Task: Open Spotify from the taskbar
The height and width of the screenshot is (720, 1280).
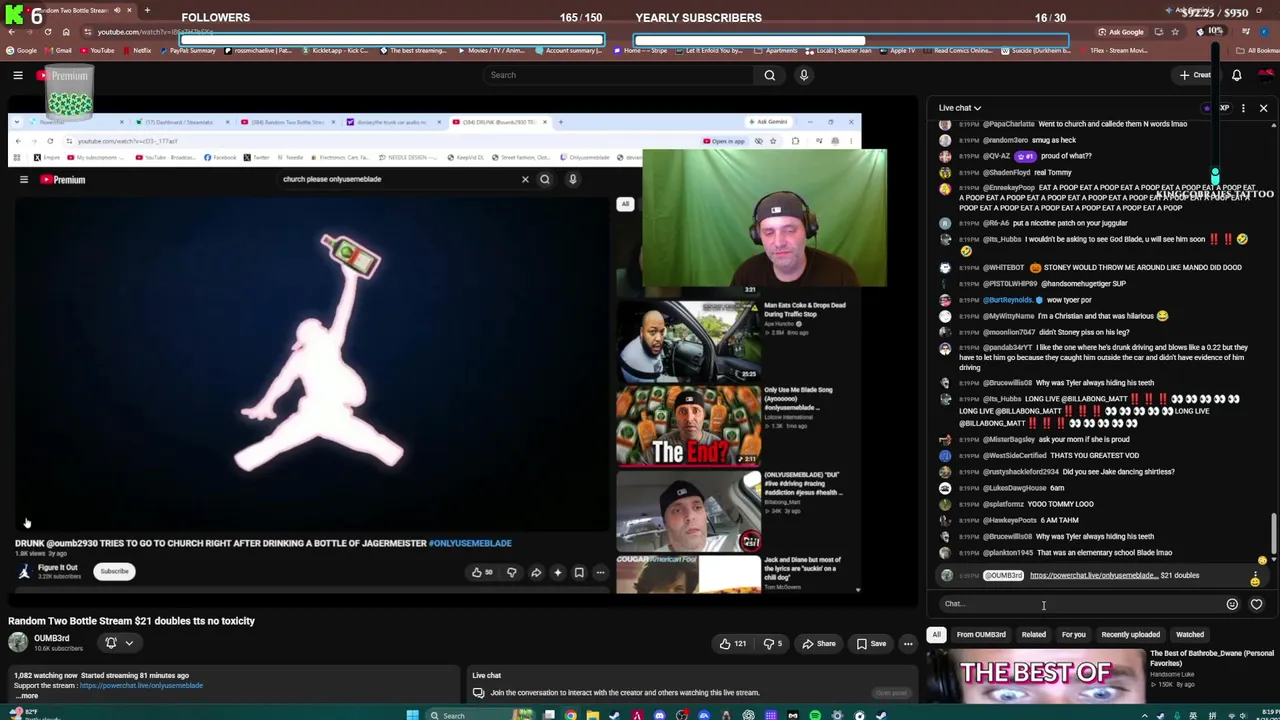Action: point(815,715)
